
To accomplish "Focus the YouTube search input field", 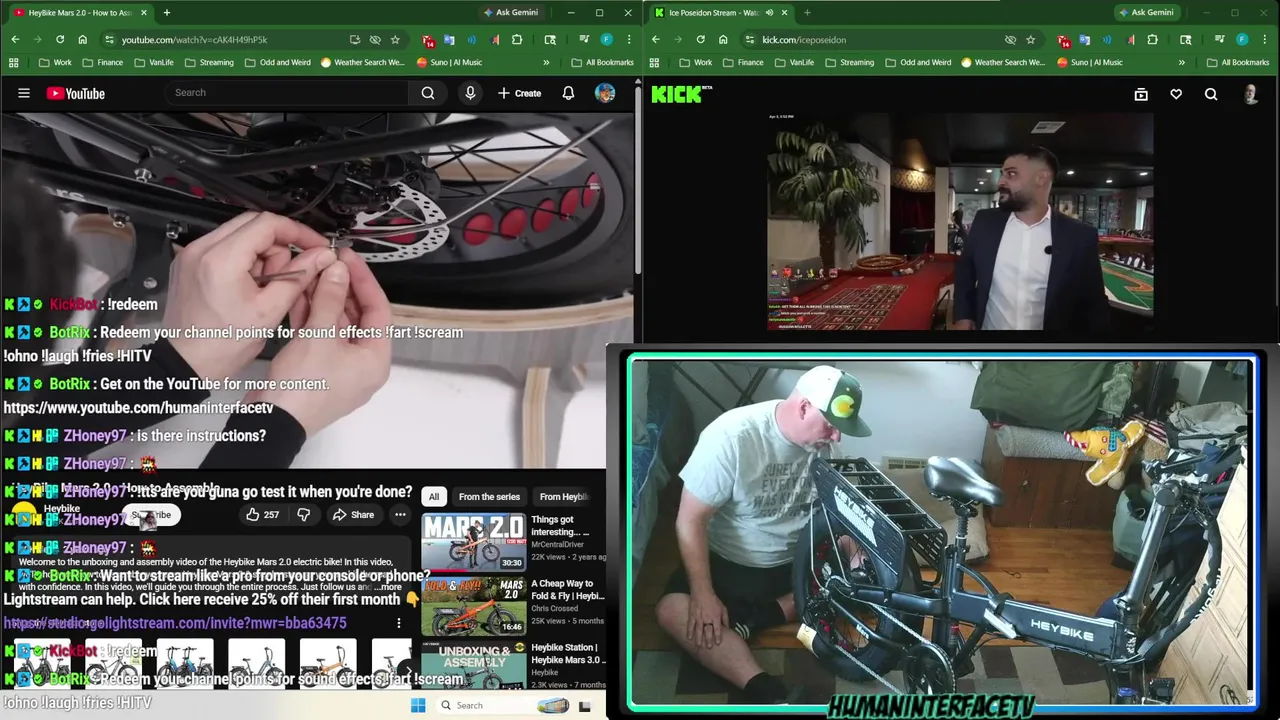I will tap(285, 93).
